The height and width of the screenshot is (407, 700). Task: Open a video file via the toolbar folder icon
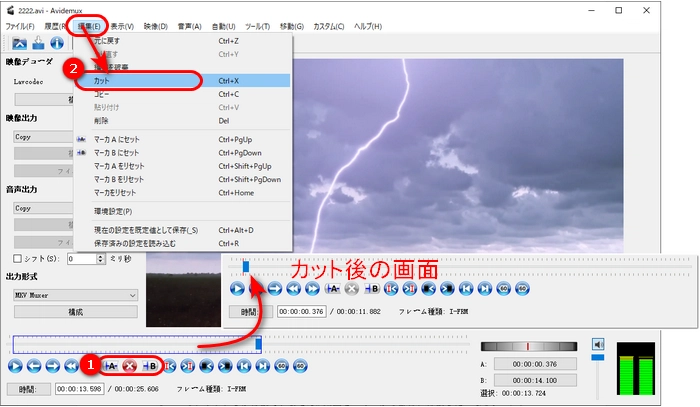(19, 43)
